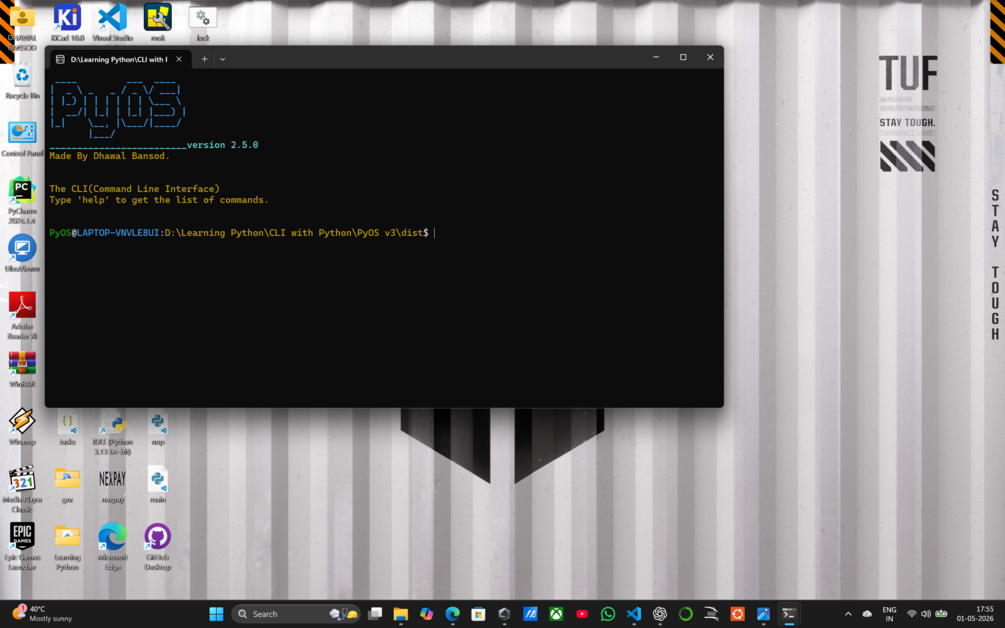The width and height of the screenshot is (1005, 628).
Task: Select the KiCad 10.0 desktop shortcut
Action: click(67, 22)
